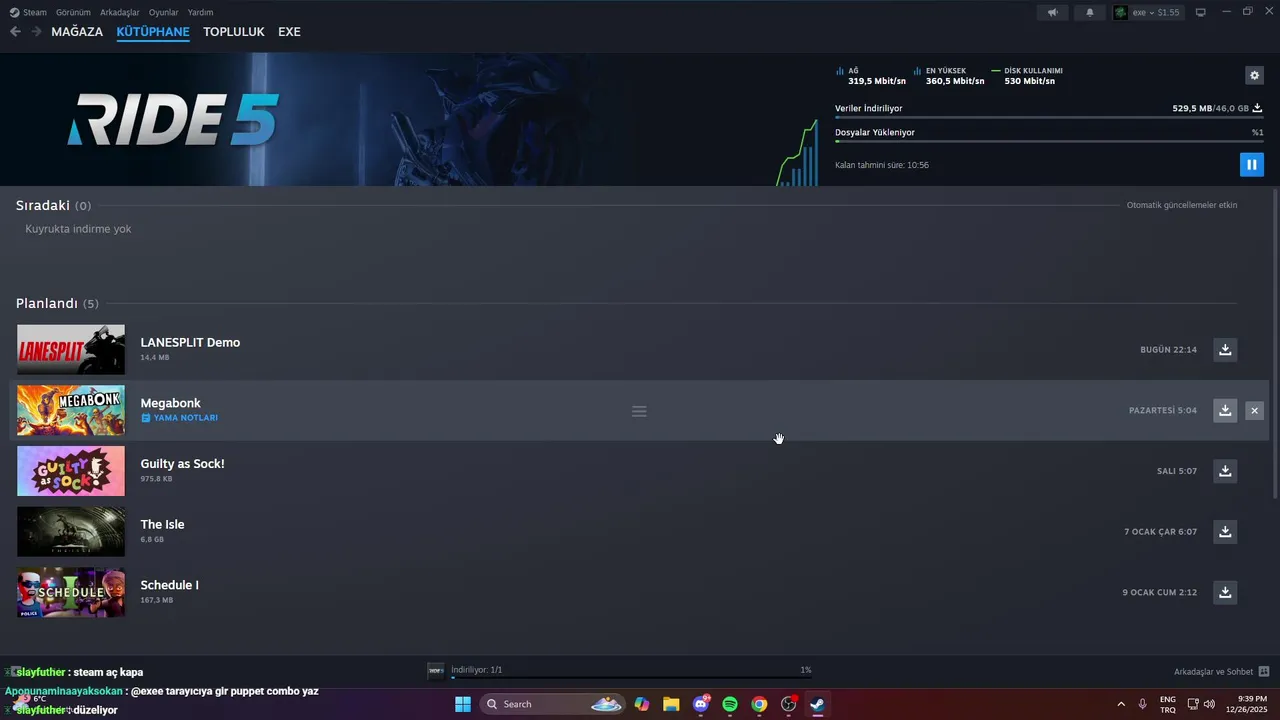Open the TOPLULUK community tab
This screenshot has width=1280, height=720.
click(x=234, y=32)
